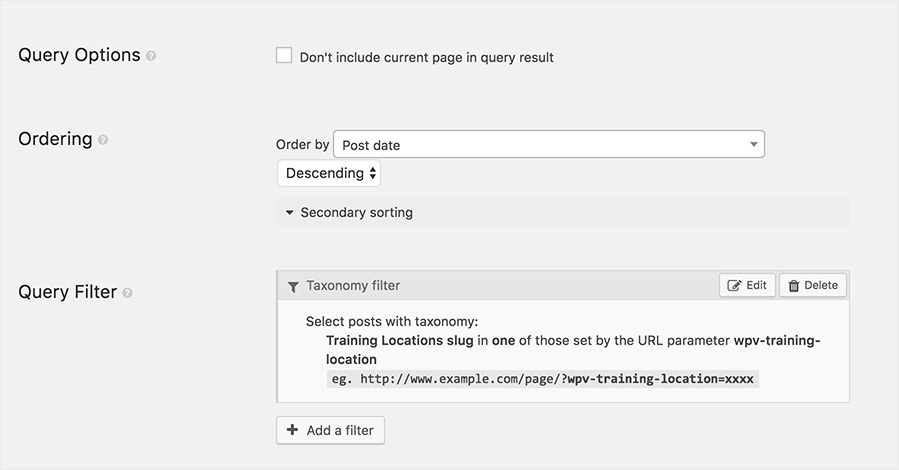Click the plus icon in Add a filter

click(292, 430)
